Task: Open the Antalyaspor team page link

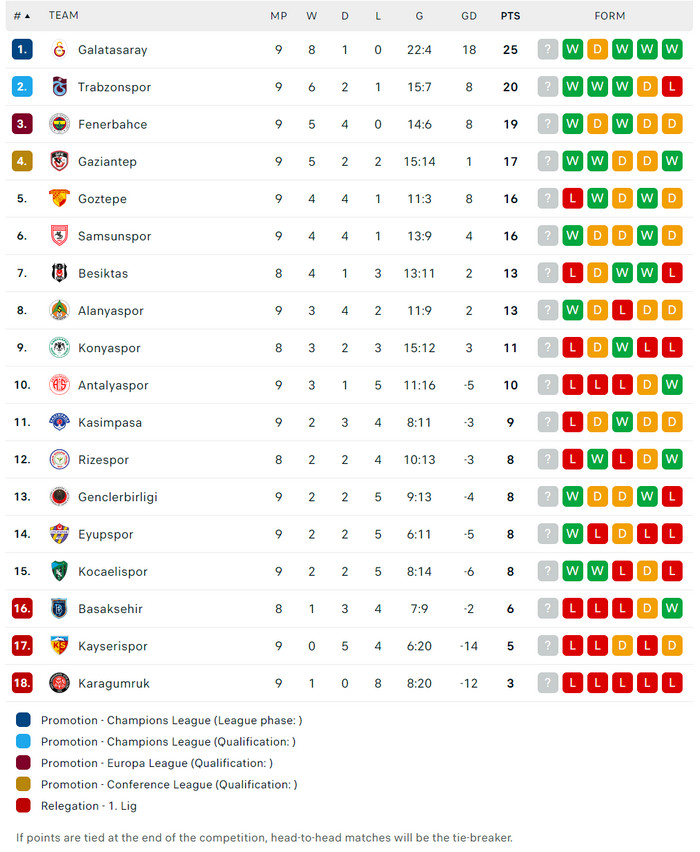Action: (113, 385)
